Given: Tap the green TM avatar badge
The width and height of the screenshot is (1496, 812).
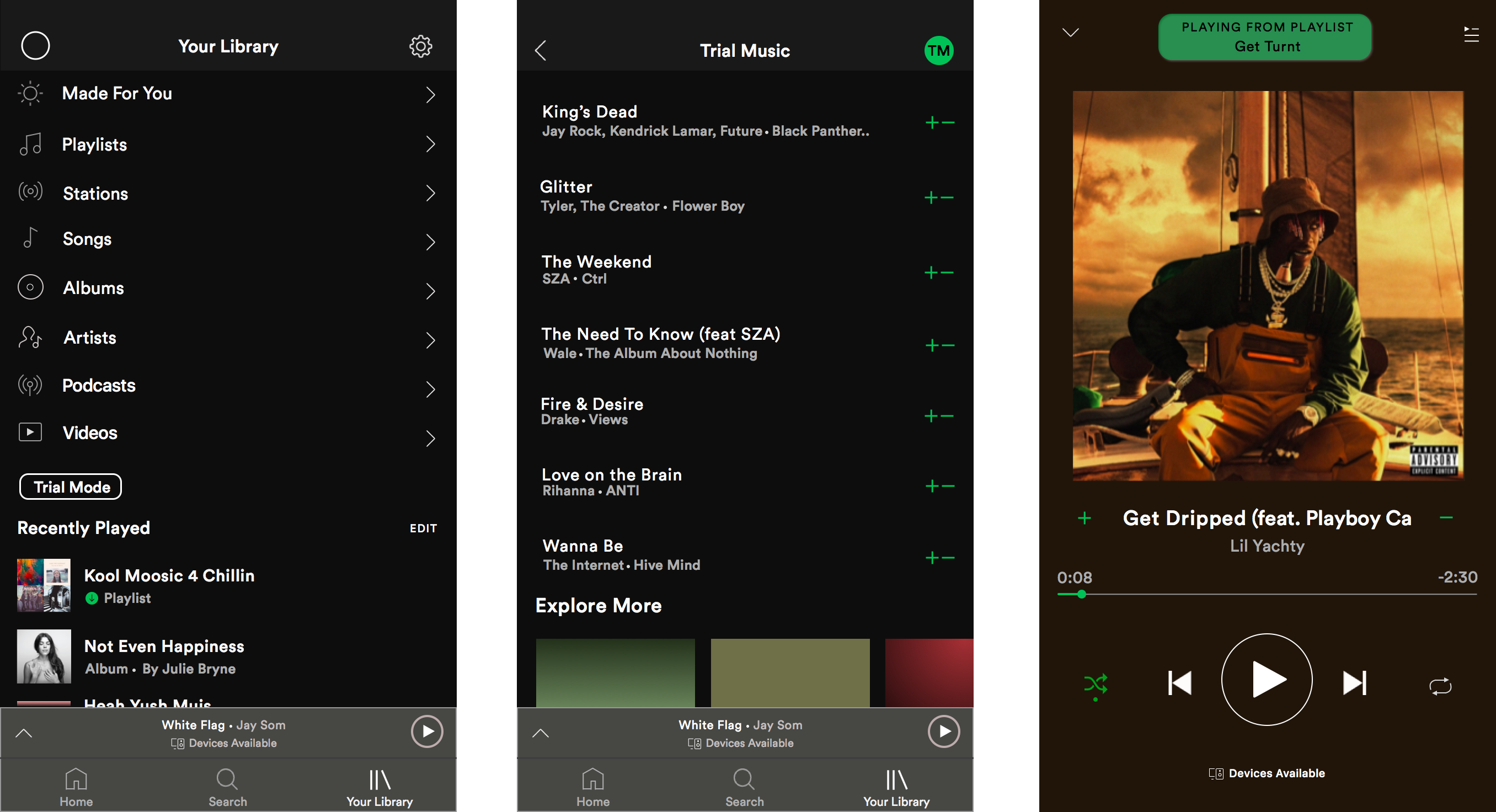Looking at the screenshot, I should (938, 51).
